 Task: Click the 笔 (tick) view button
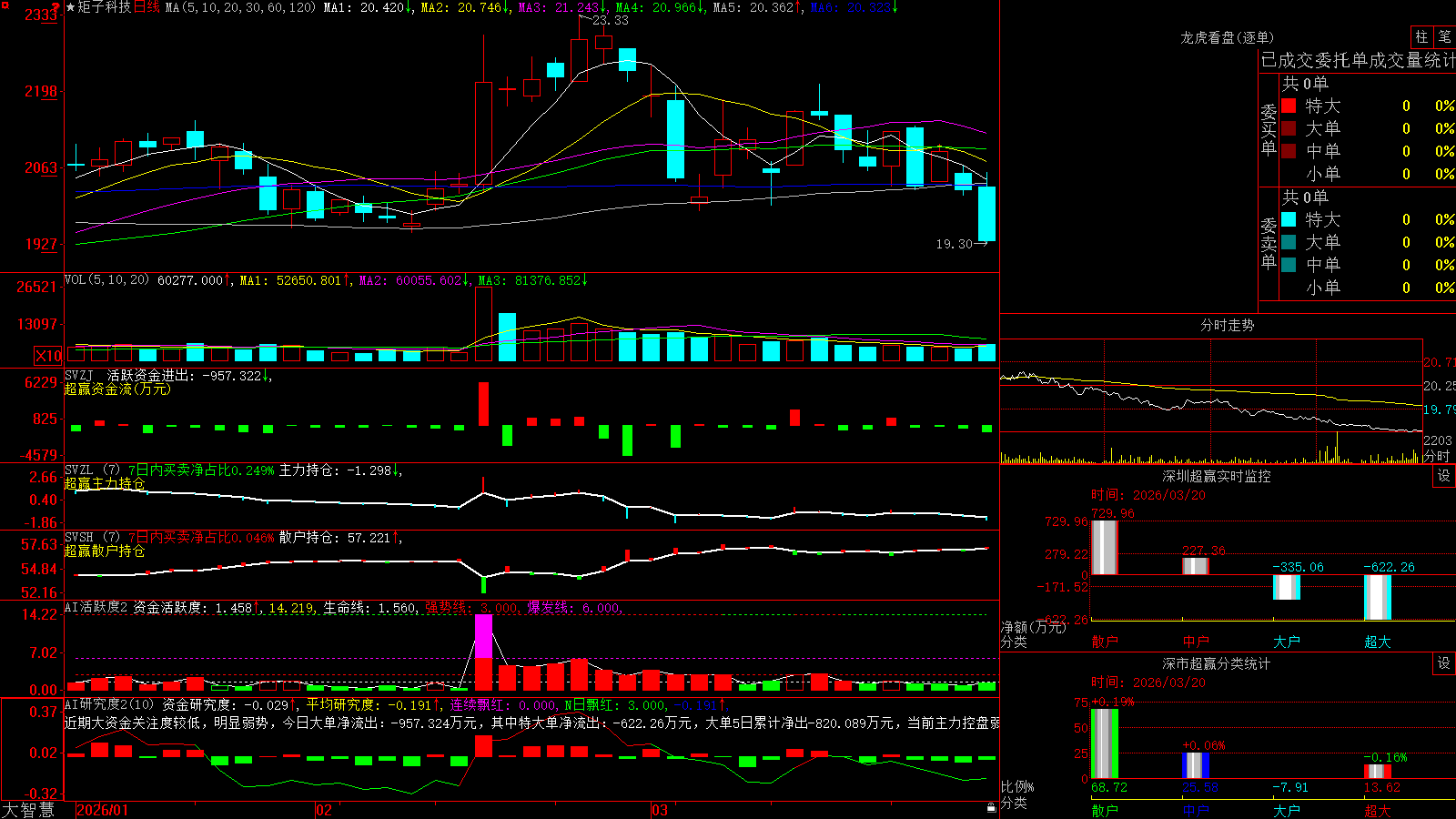coord(1444,37)
